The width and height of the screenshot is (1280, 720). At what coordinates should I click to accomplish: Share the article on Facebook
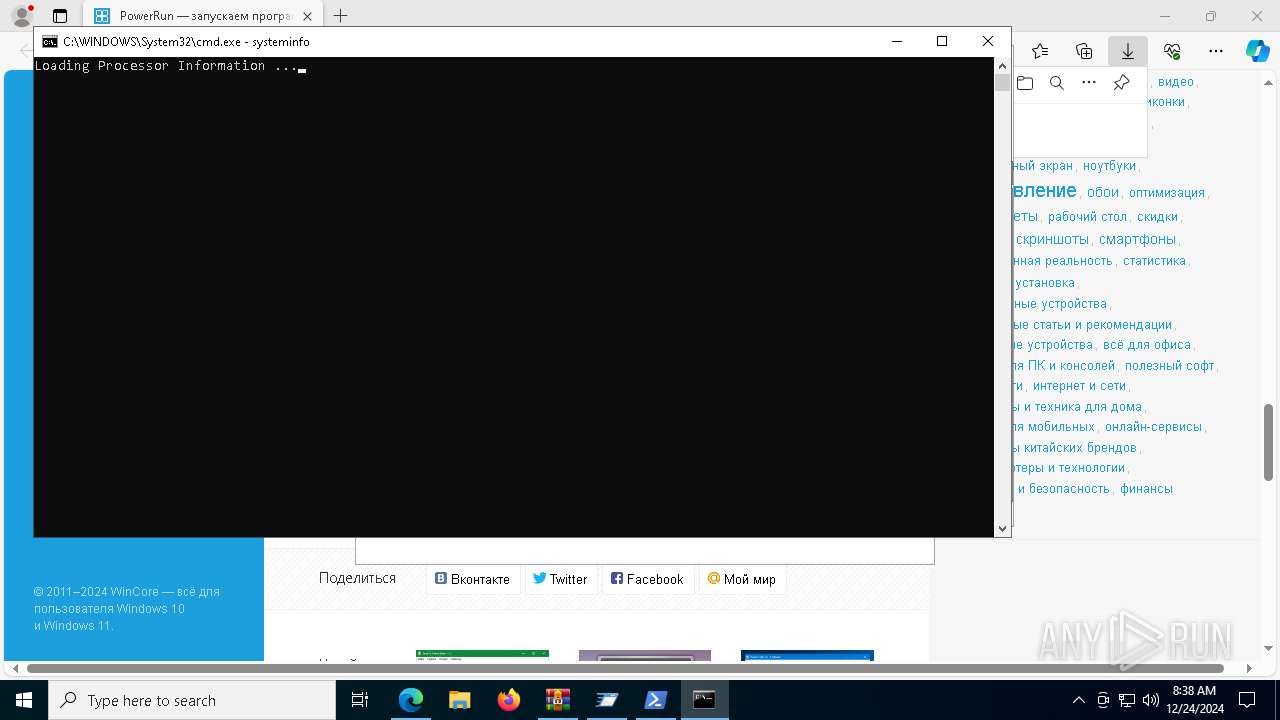pyautogui.click(x=648, y=579)
